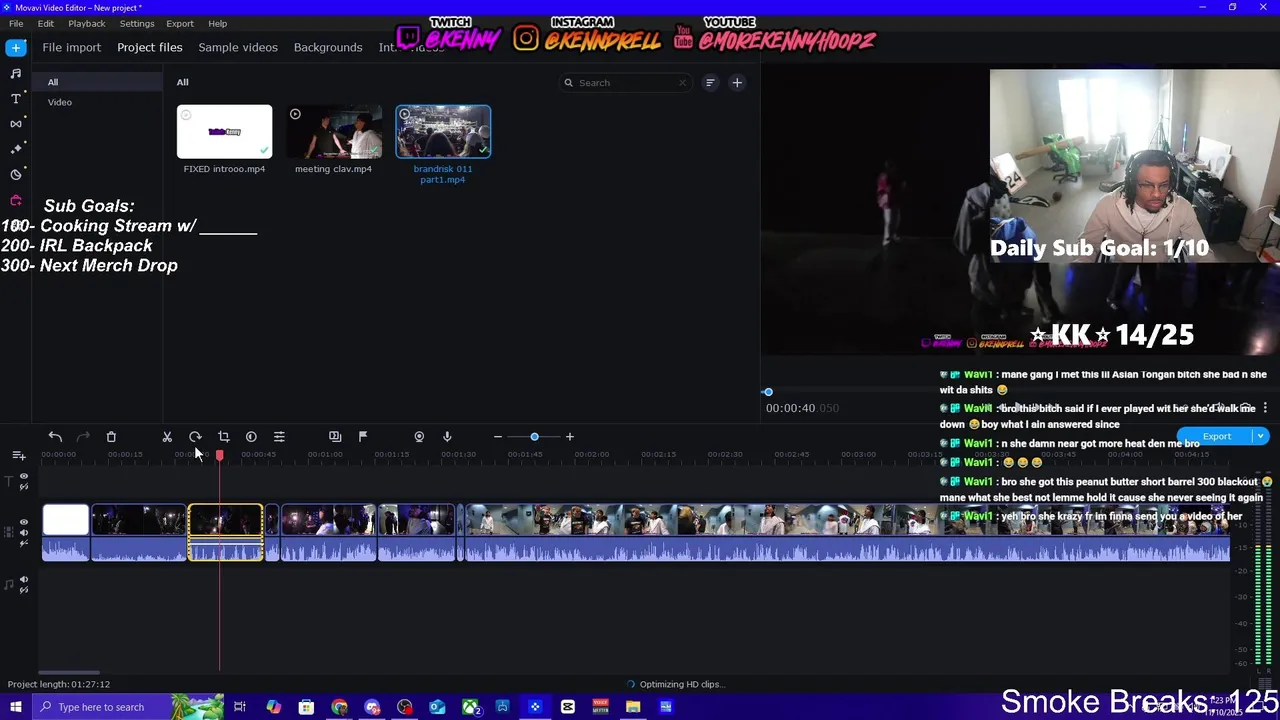Viewport: 1280px width, 720px height.
Task: Toggle title track visibility eye
Action: 24,477
